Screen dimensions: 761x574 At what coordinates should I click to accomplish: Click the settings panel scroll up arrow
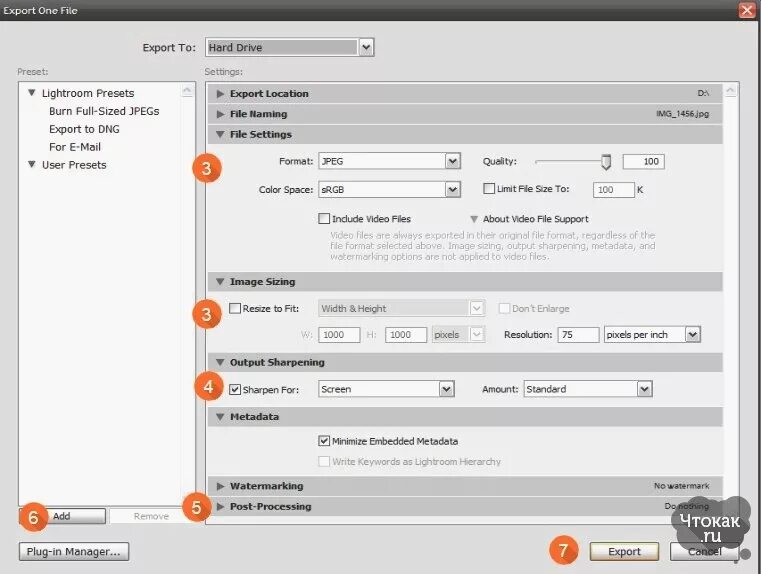pyautogui.click(x=730, y=90)
